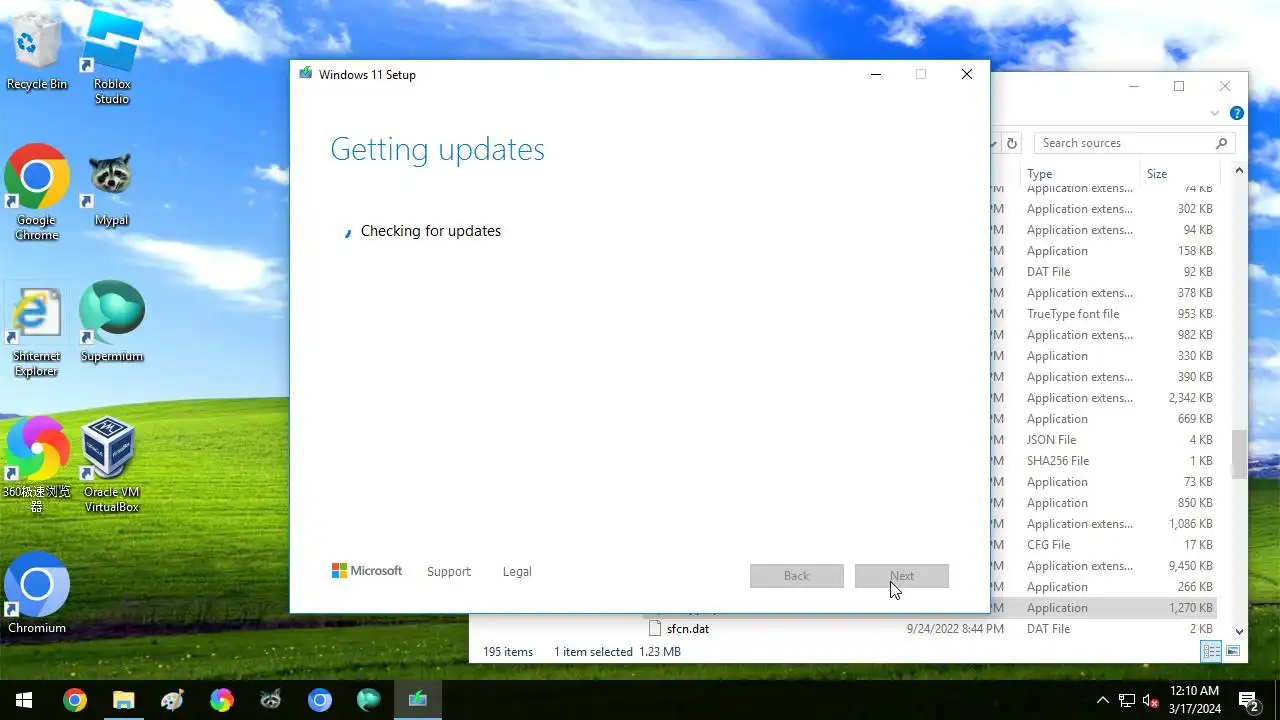Click the search magnifier in Explorer
Screen dimensions: 1280x720
tap(1221, 143)
